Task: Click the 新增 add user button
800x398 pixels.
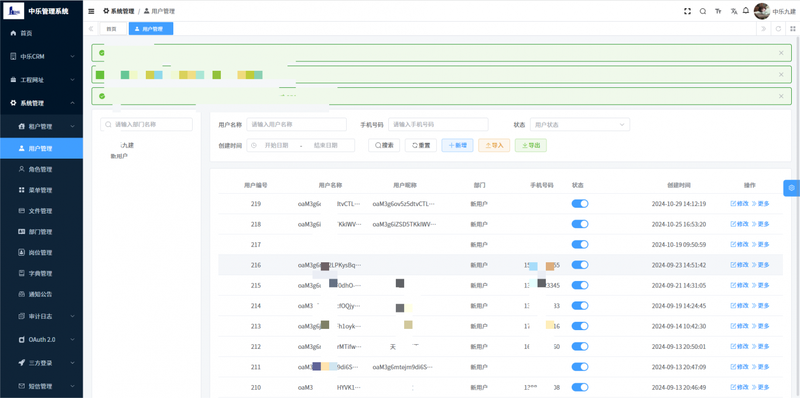Action: pos(458,145)
